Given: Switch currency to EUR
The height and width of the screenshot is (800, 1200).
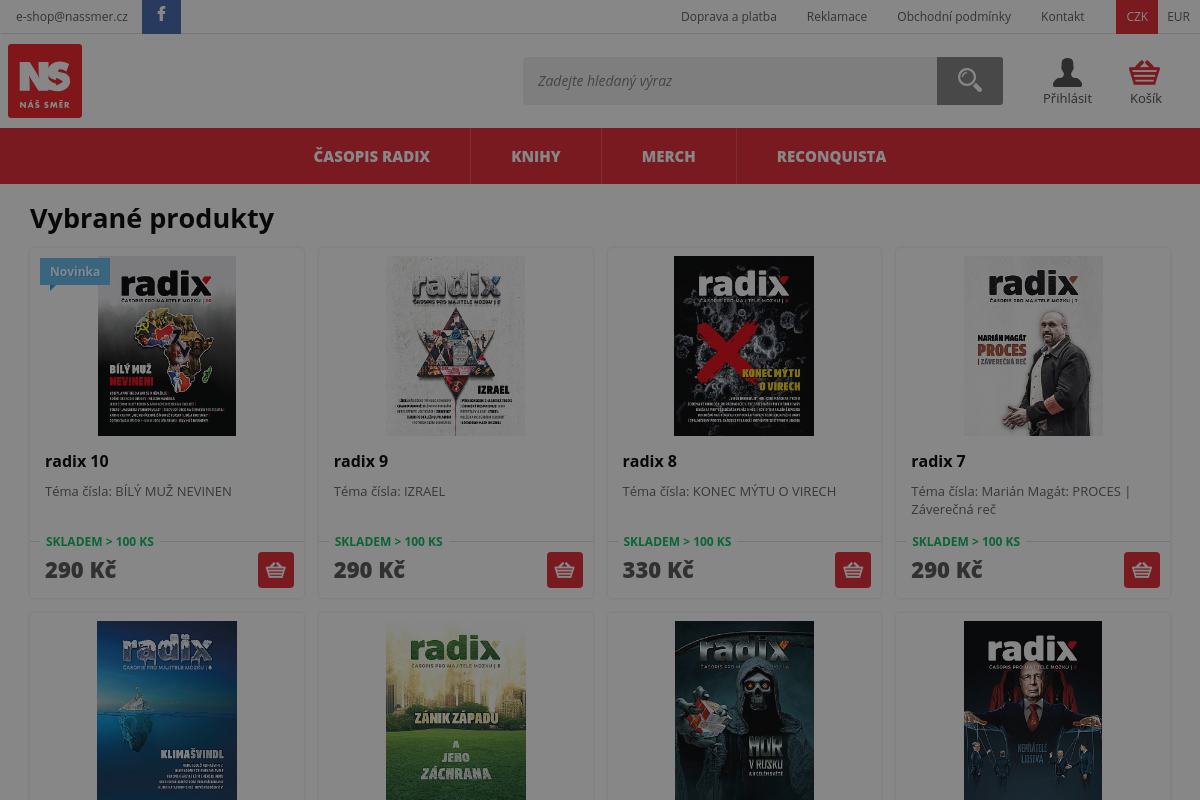Looking at the screenshot, I should click(1178, 17).
